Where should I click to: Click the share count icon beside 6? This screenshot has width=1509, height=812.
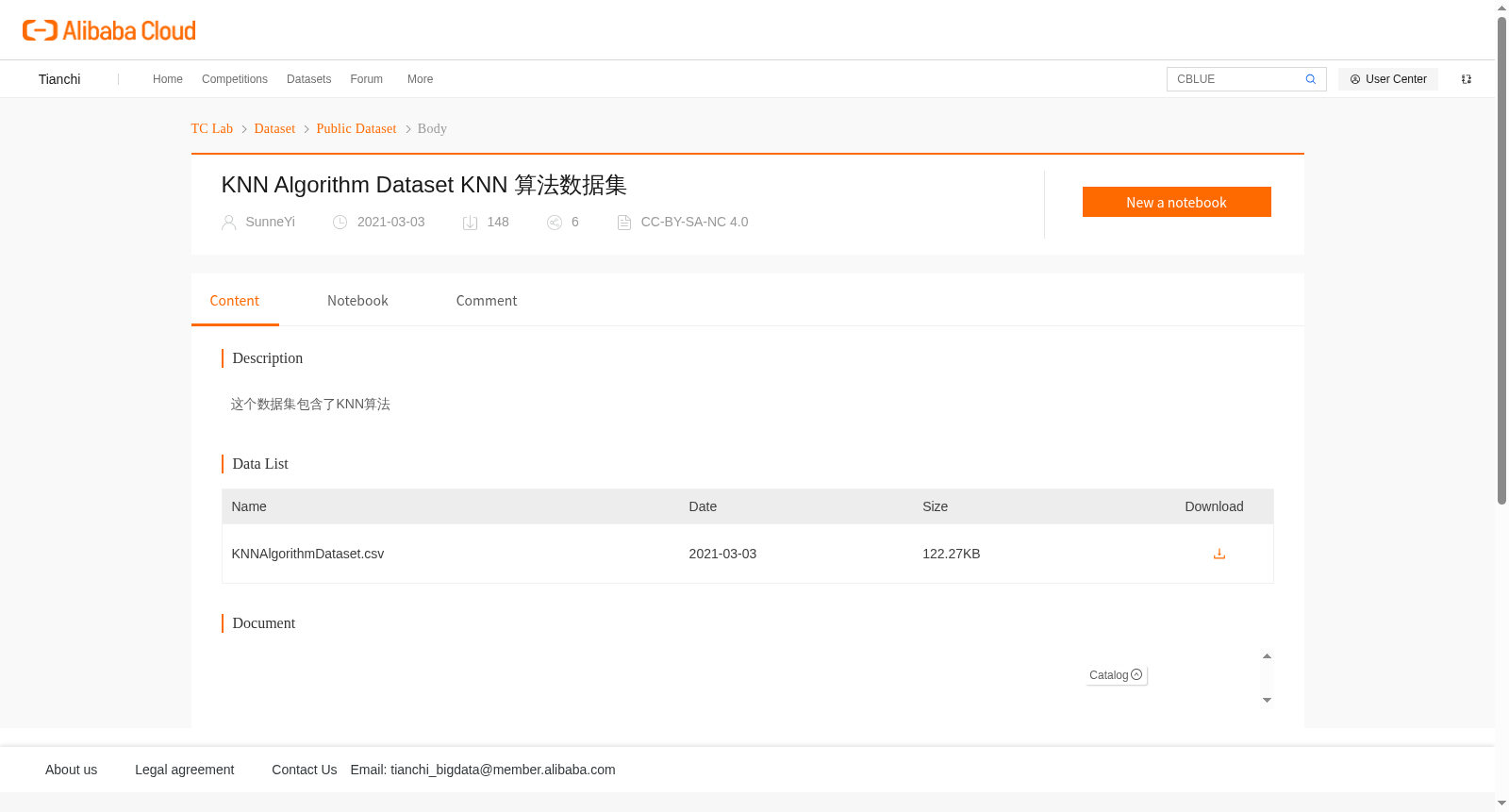pyautogui.click(x=555, y=223)
